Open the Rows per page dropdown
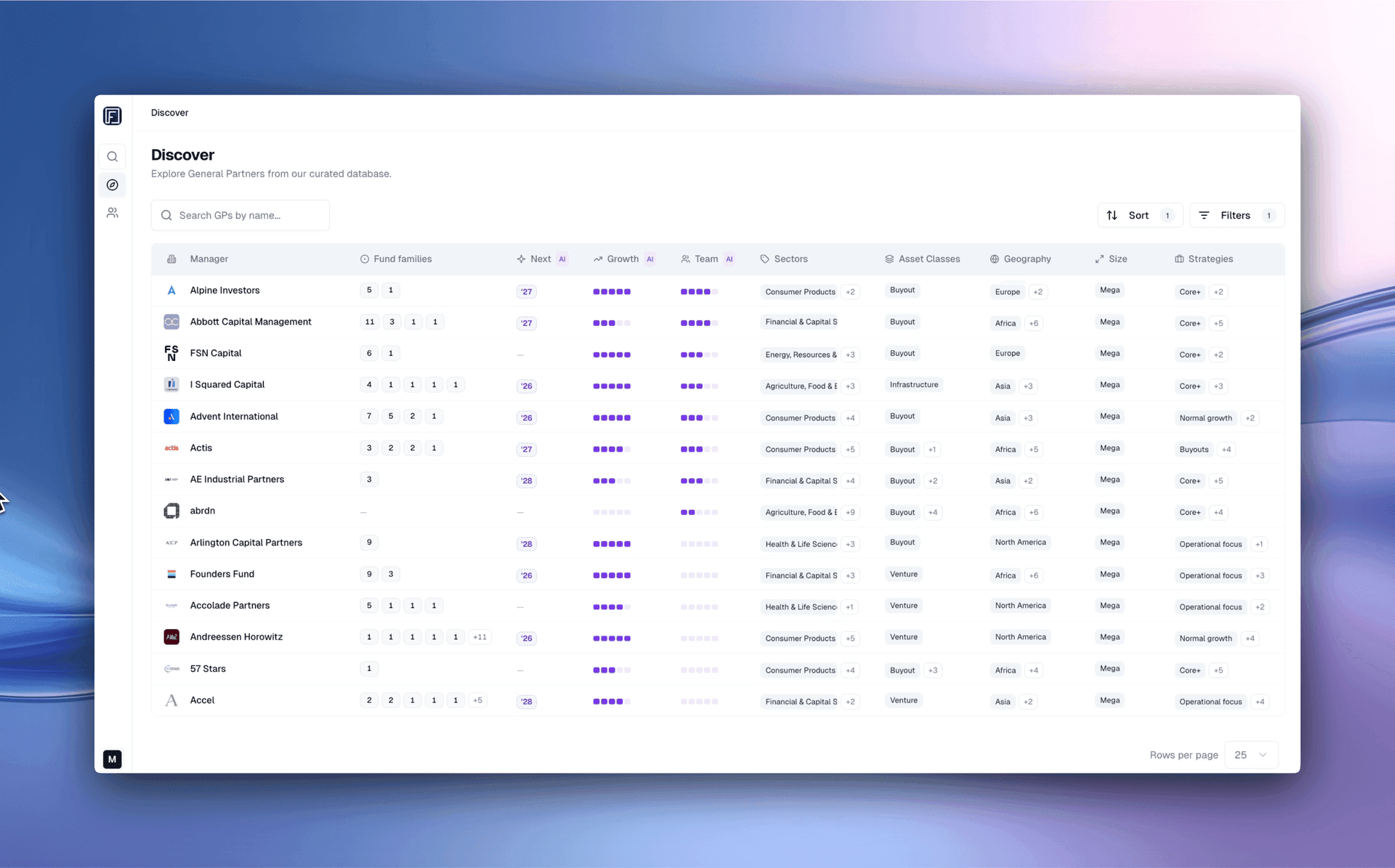The image size is (1395, 868). (x=1251, y=755)
